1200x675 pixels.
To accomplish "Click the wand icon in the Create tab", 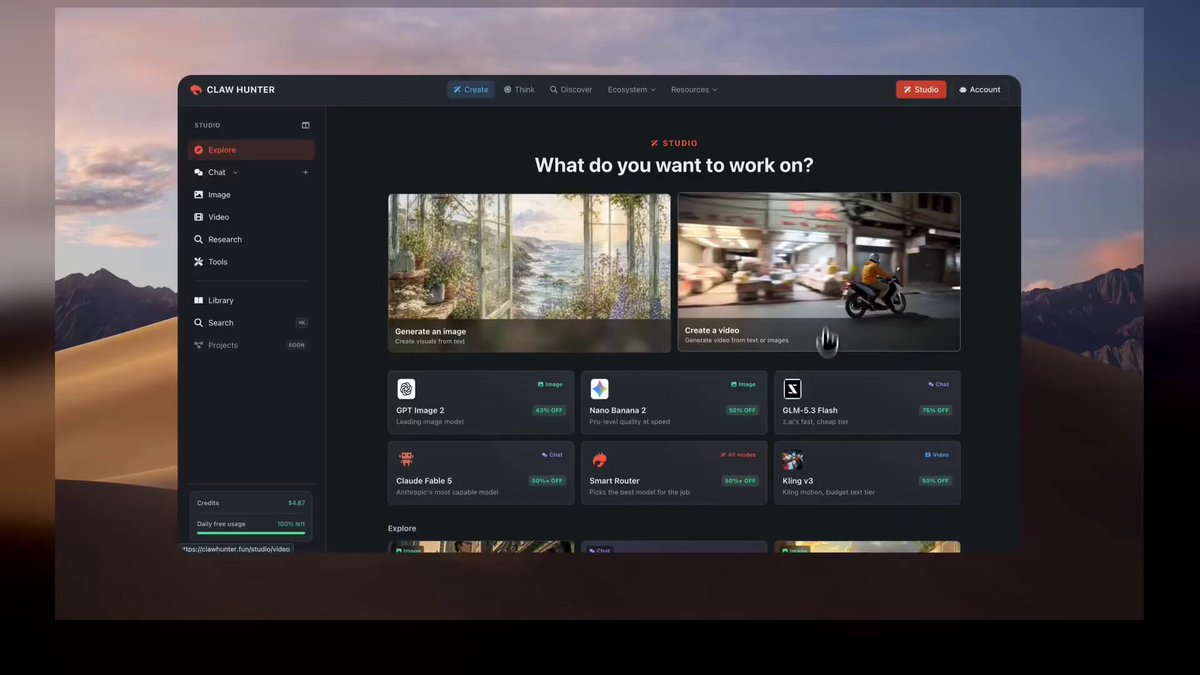I will (457, 90).
